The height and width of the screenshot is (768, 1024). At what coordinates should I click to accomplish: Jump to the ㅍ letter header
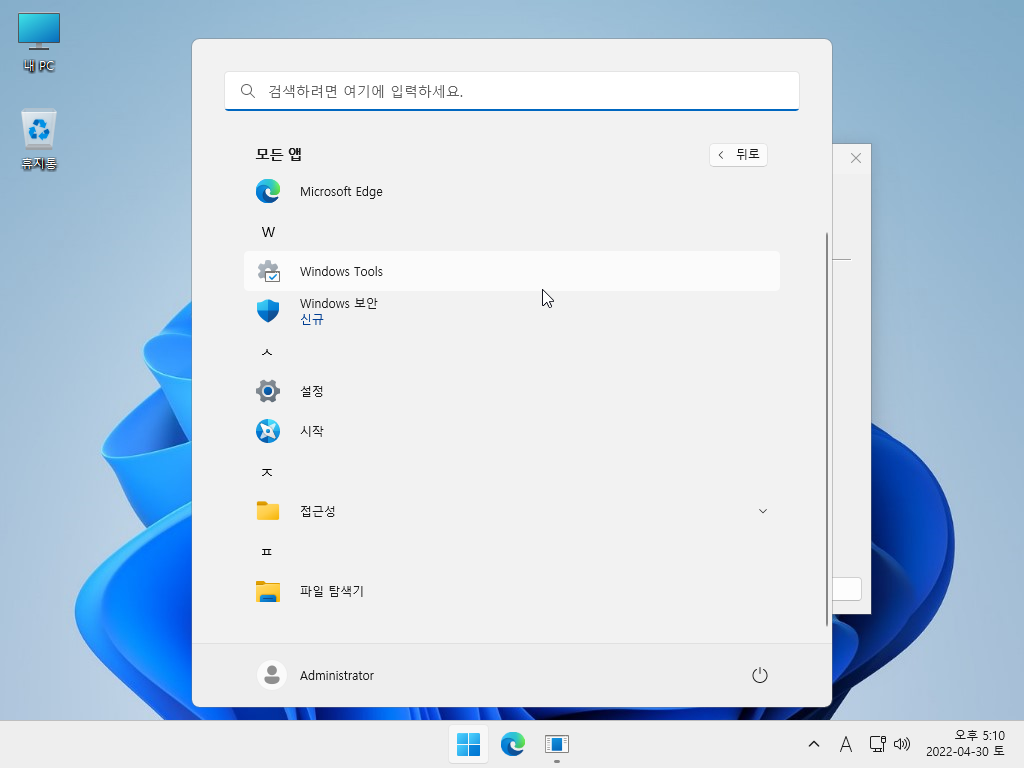coord(267,552)
